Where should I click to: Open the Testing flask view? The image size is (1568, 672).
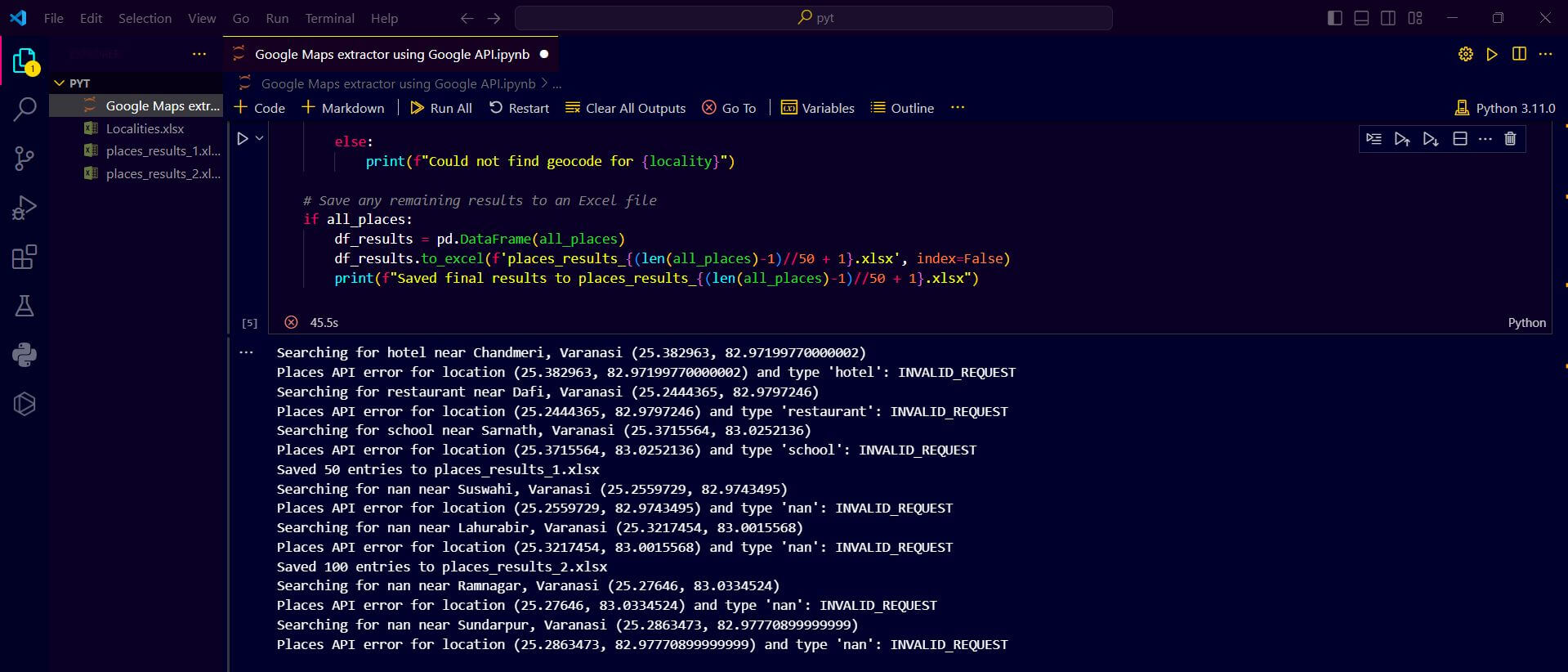pos(25,306)
